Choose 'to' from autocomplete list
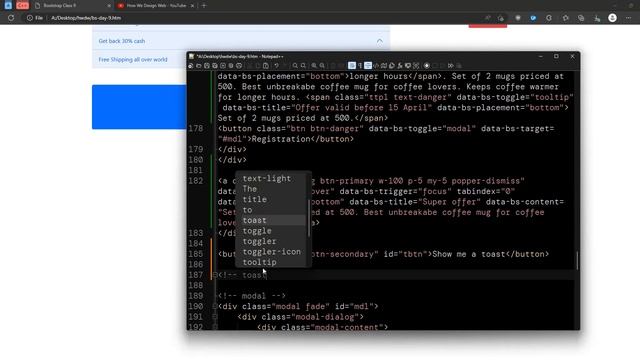Screen dimensions: 640x360 (x=247, y=210)
